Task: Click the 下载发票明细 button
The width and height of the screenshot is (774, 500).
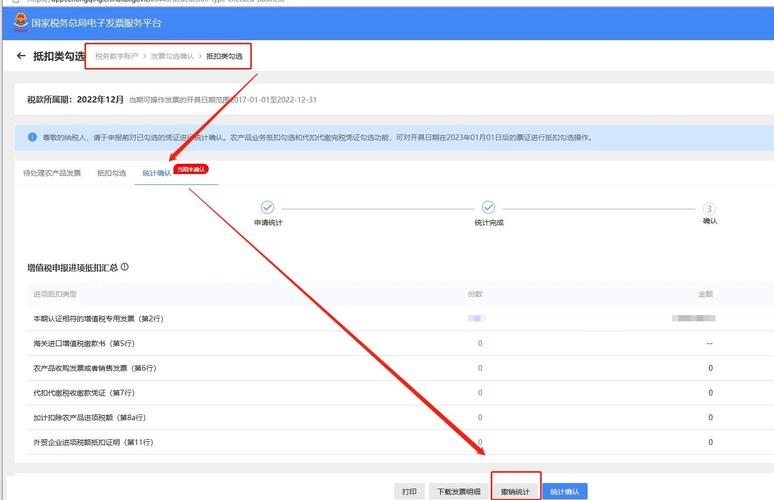Action: coord(458,491)
